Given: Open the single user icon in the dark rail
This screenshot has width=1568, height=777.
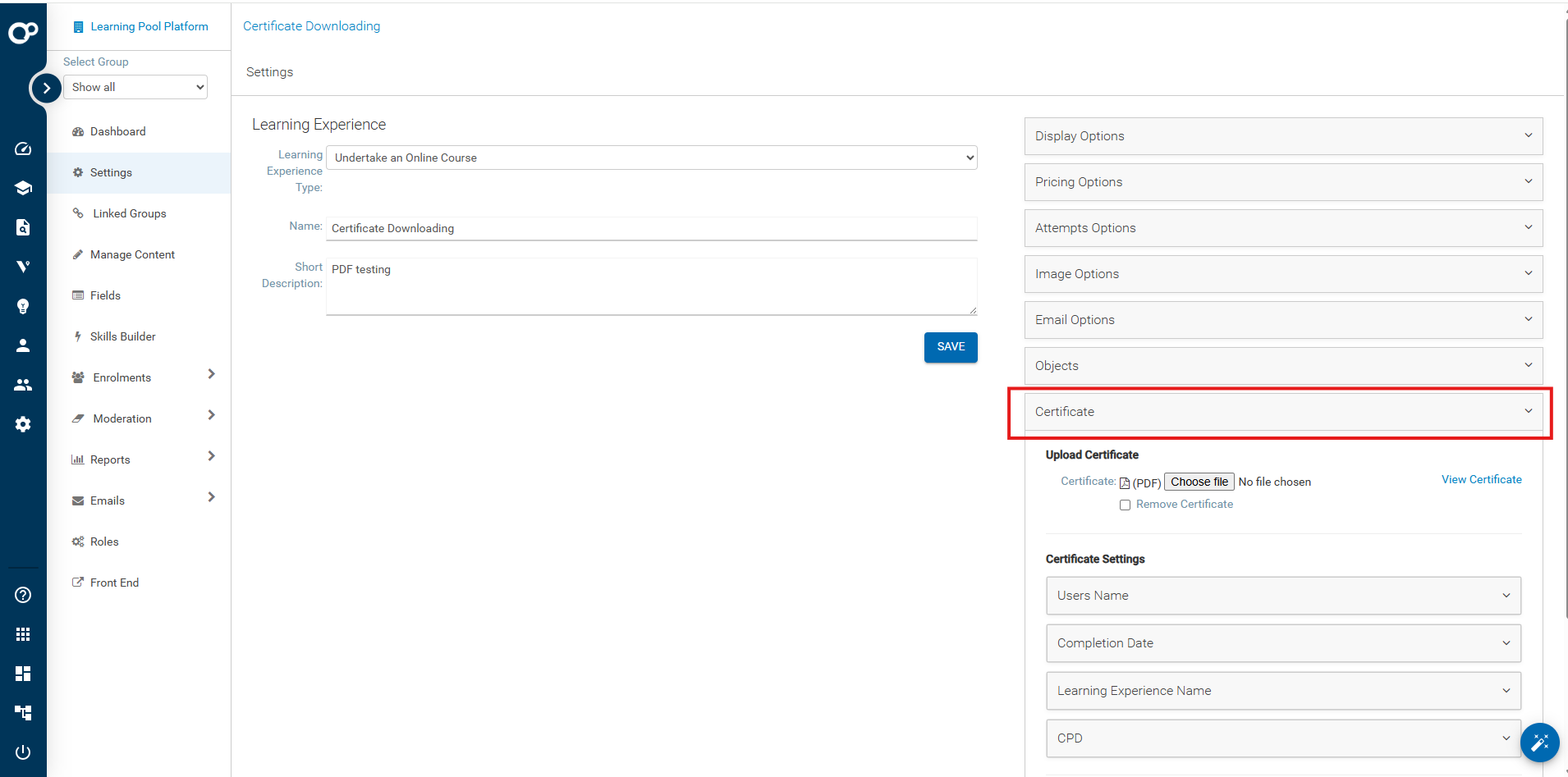Looking at the screenshot, I should tap(23, 345).
